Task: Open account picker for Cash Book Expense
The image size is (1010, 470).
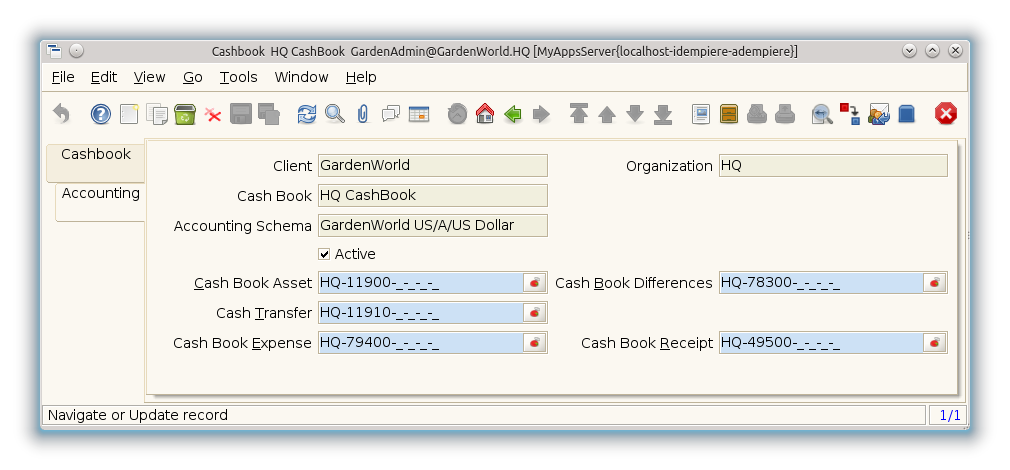Action: 535,343
